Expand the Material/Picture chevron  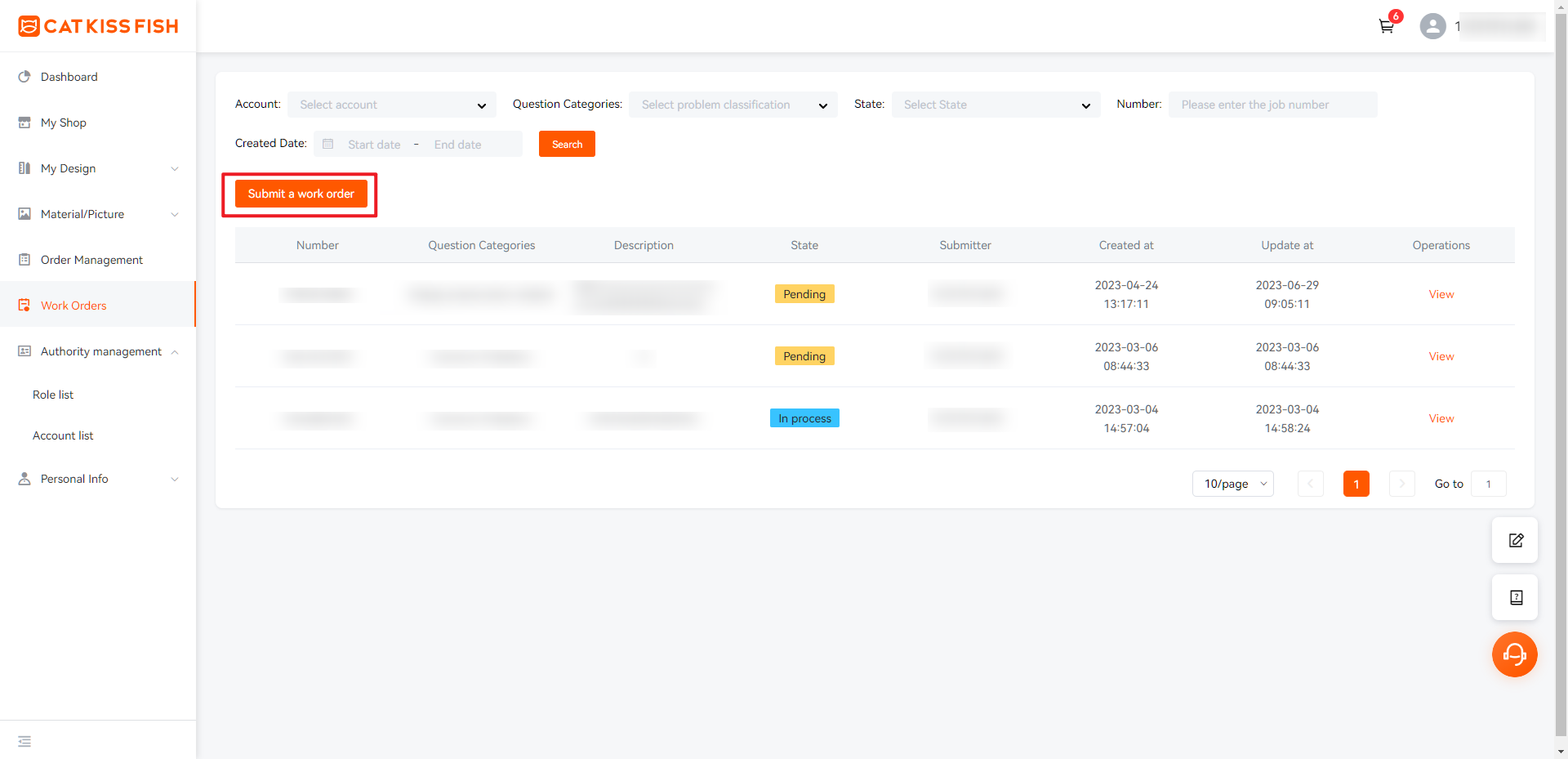coord(175,214)
